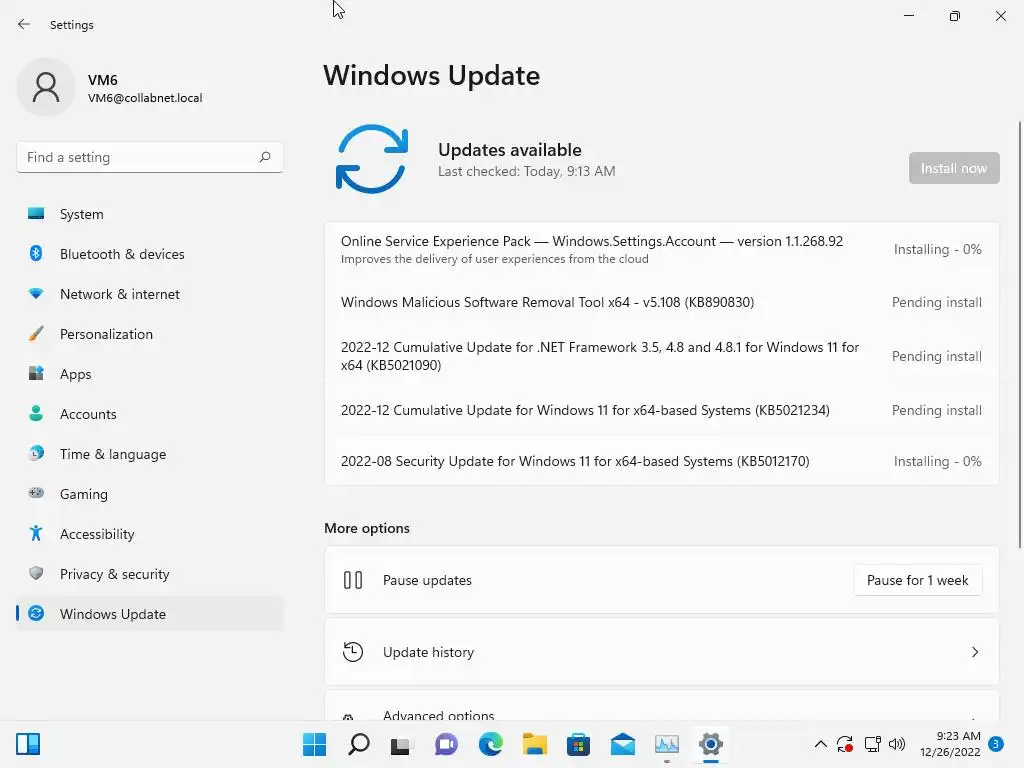Click the Windows Update sync icon in sidebar
1024x768 pixels.
click(x=36, y=613)
